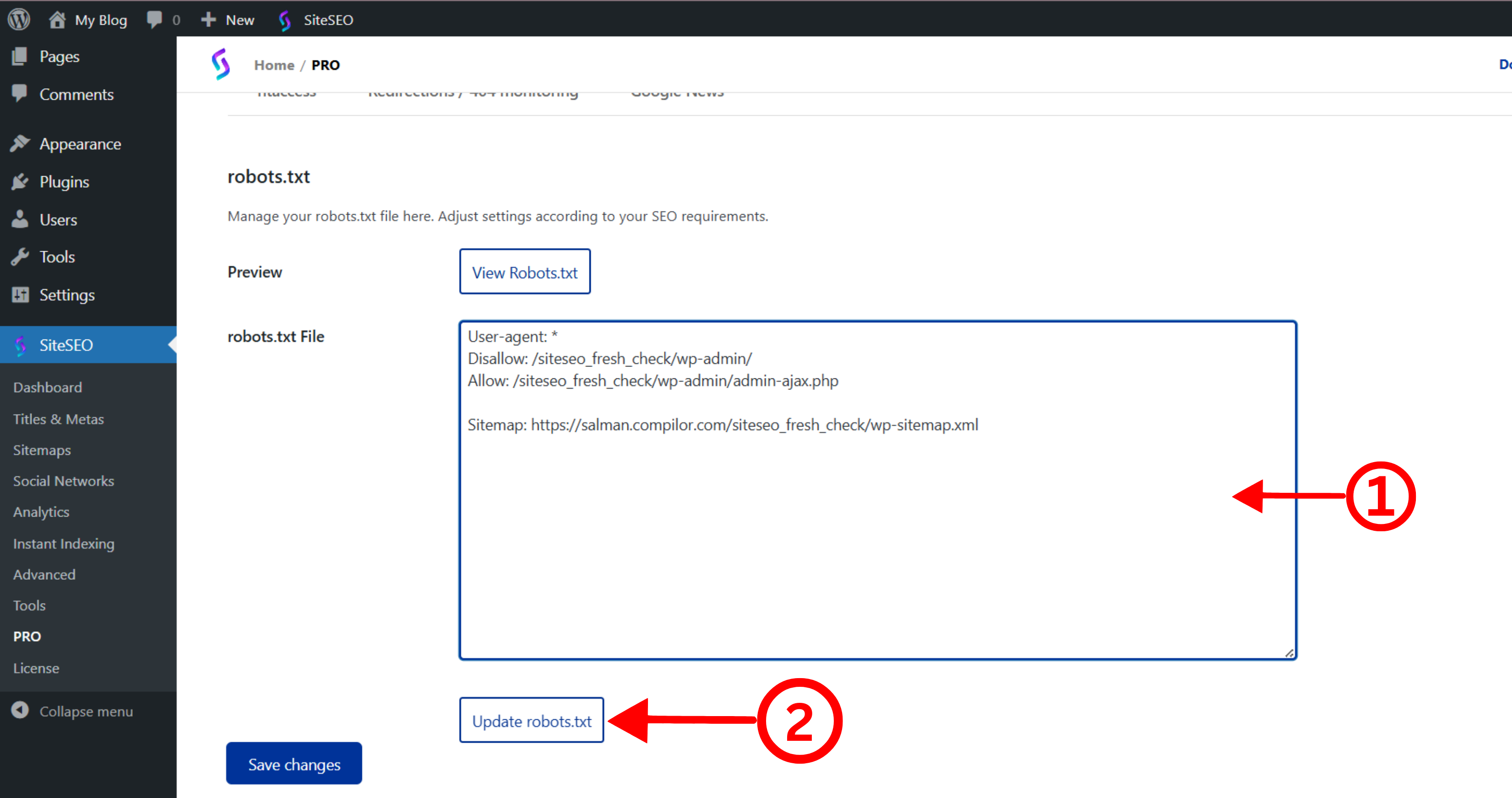
Task: Click the plus icon for New
Action: pos(208,19)
